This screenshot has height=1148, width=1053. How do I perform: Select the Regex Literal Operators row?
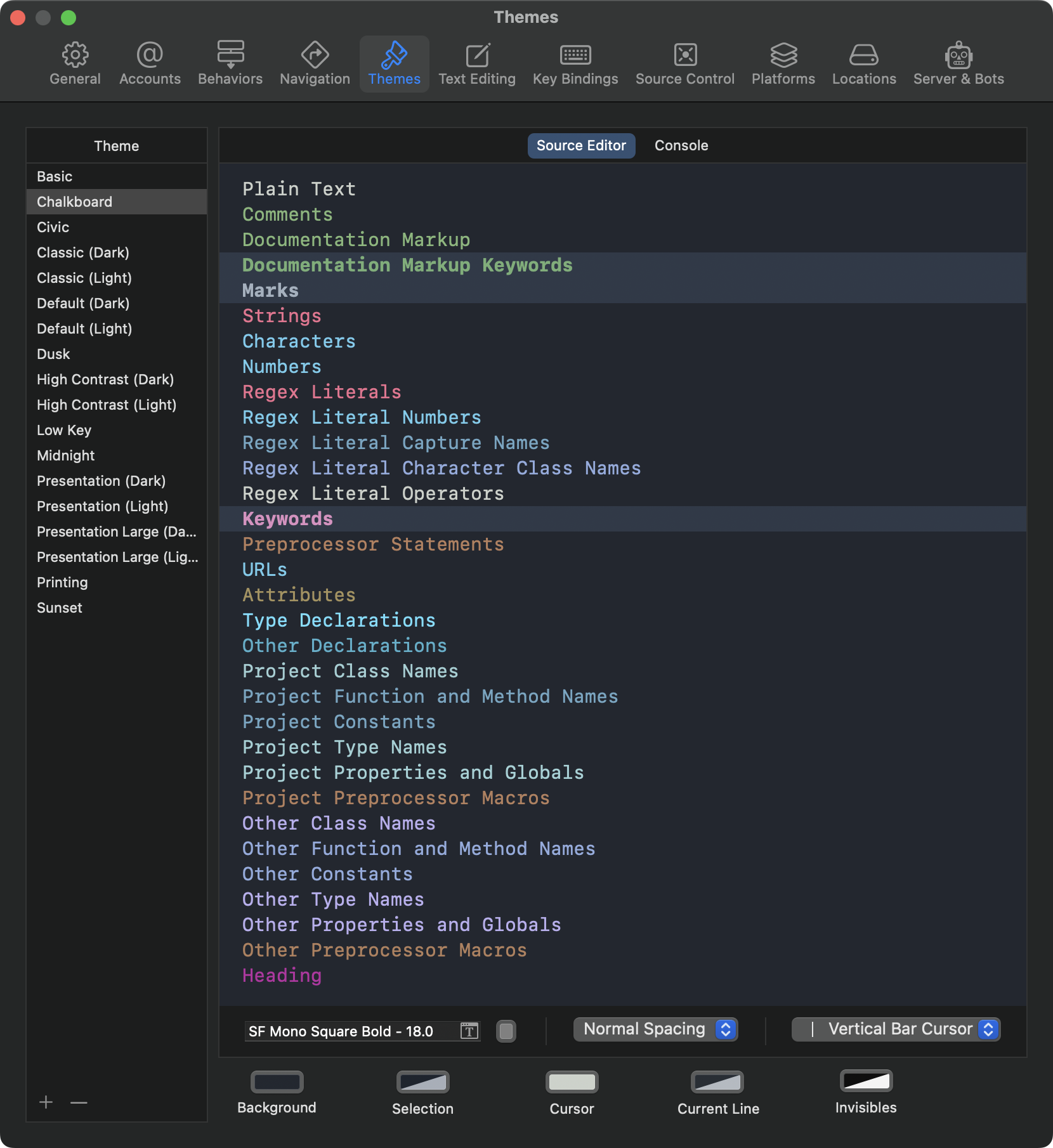point(623,493)
